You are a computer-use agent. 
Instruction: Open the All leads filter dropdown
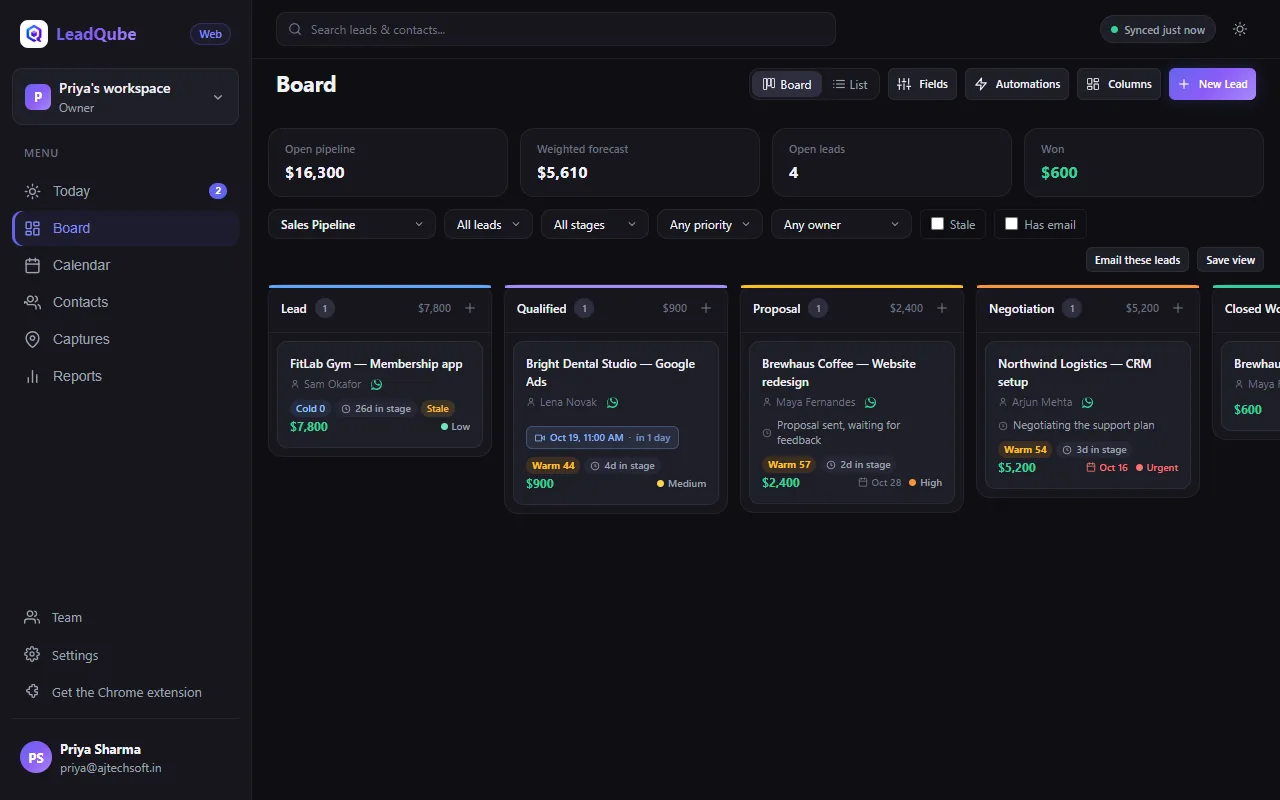488,224
